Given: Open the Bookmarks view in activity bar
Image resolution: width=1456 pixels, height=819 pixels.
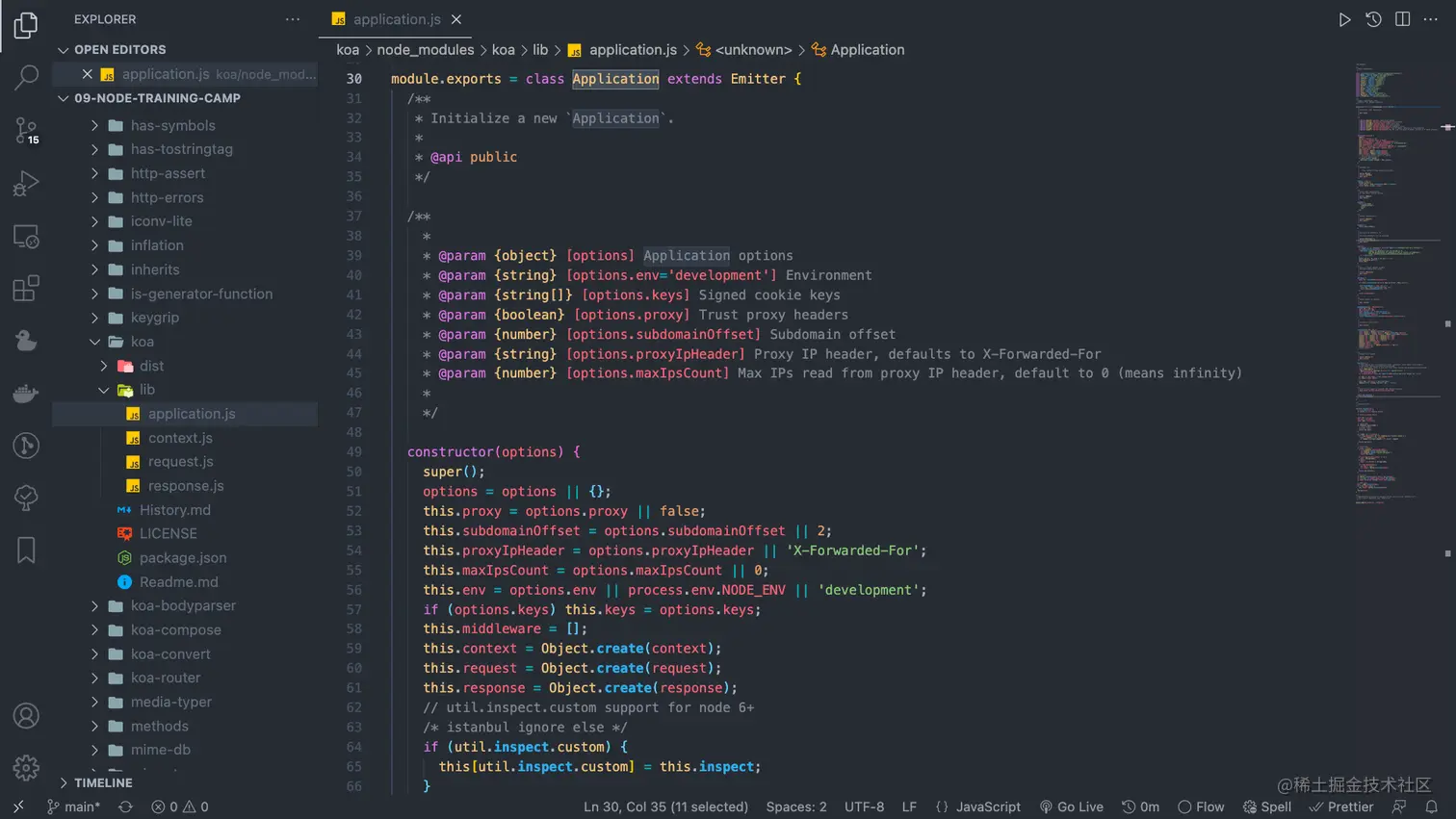Looking at the screenshot, I should point(26,550).
